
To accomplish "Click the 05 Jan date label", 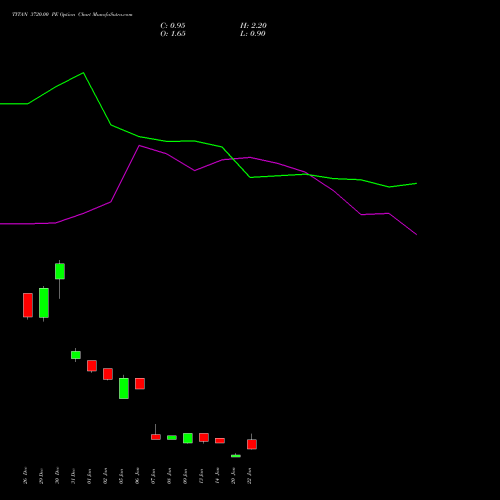I will click(x=121, y=475).
